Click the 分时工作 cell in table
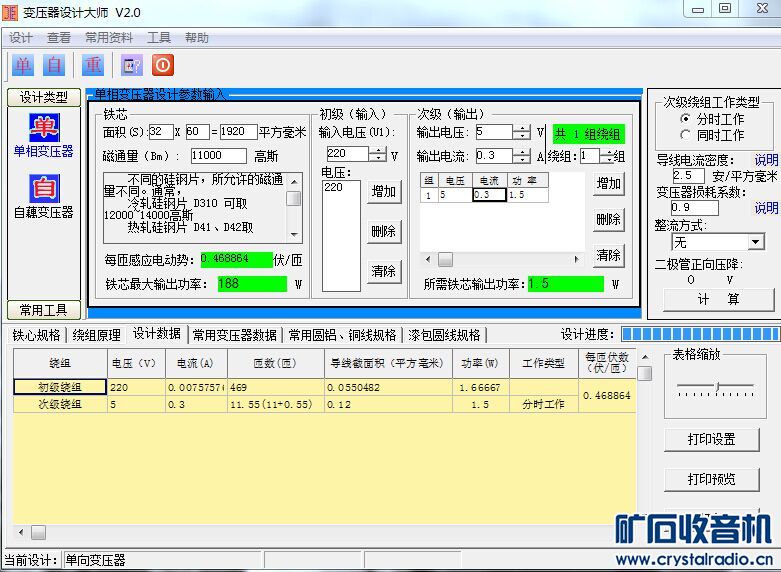This screenshot has height=572, width=781. [543, 404]
